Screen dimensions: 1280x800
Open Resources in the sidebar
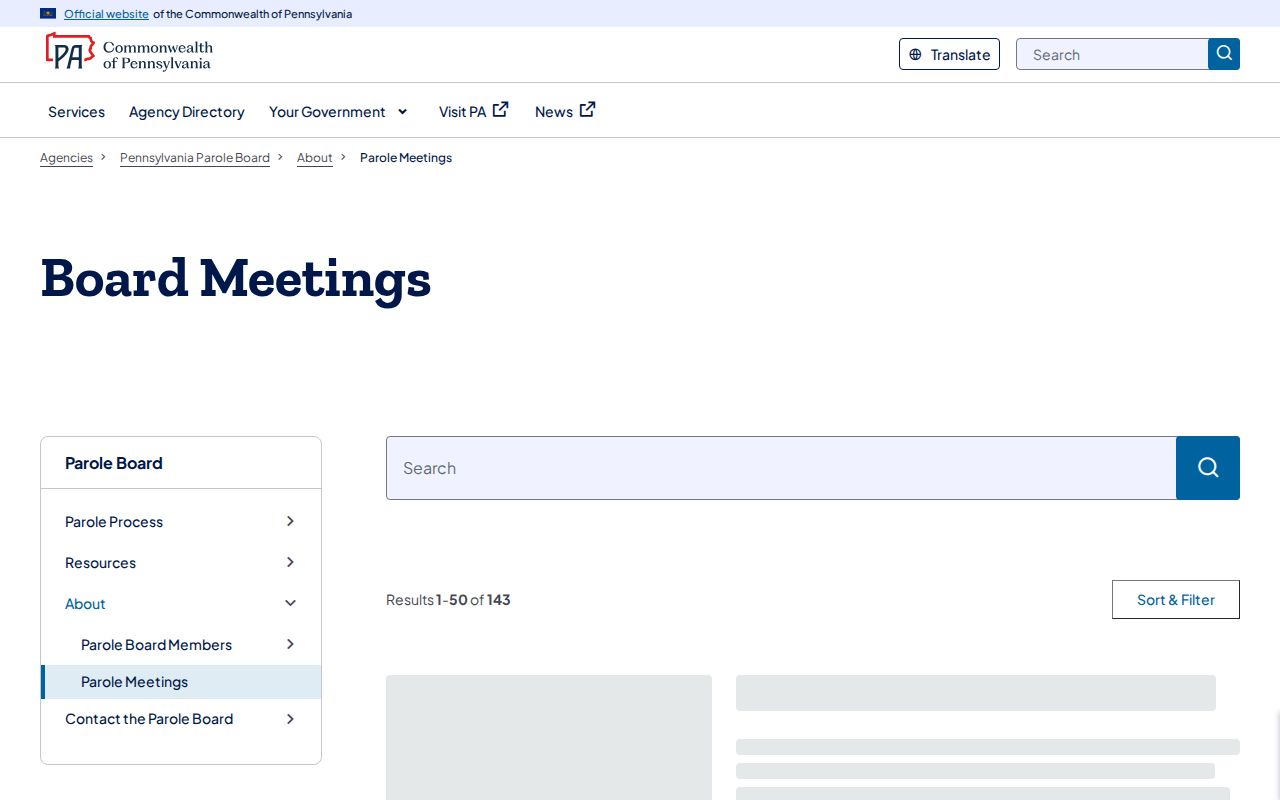(100, 563)
